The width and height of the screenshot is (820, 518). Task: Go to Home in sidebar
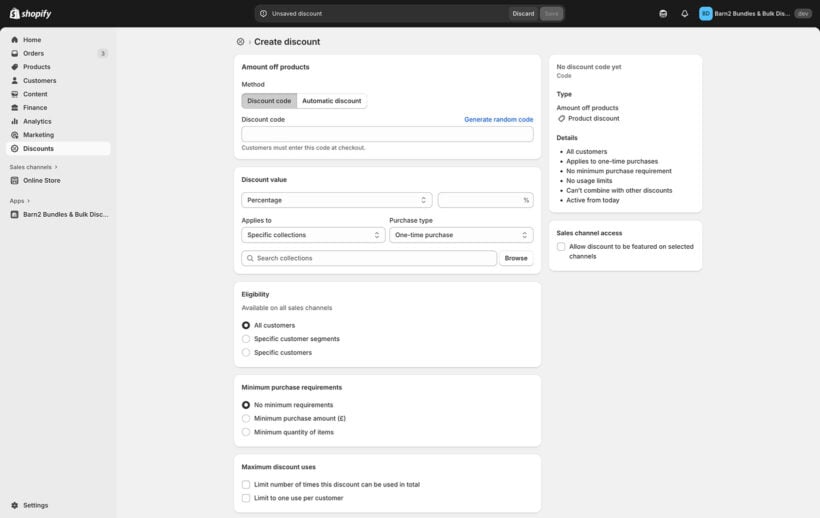[x=58, y=40]
